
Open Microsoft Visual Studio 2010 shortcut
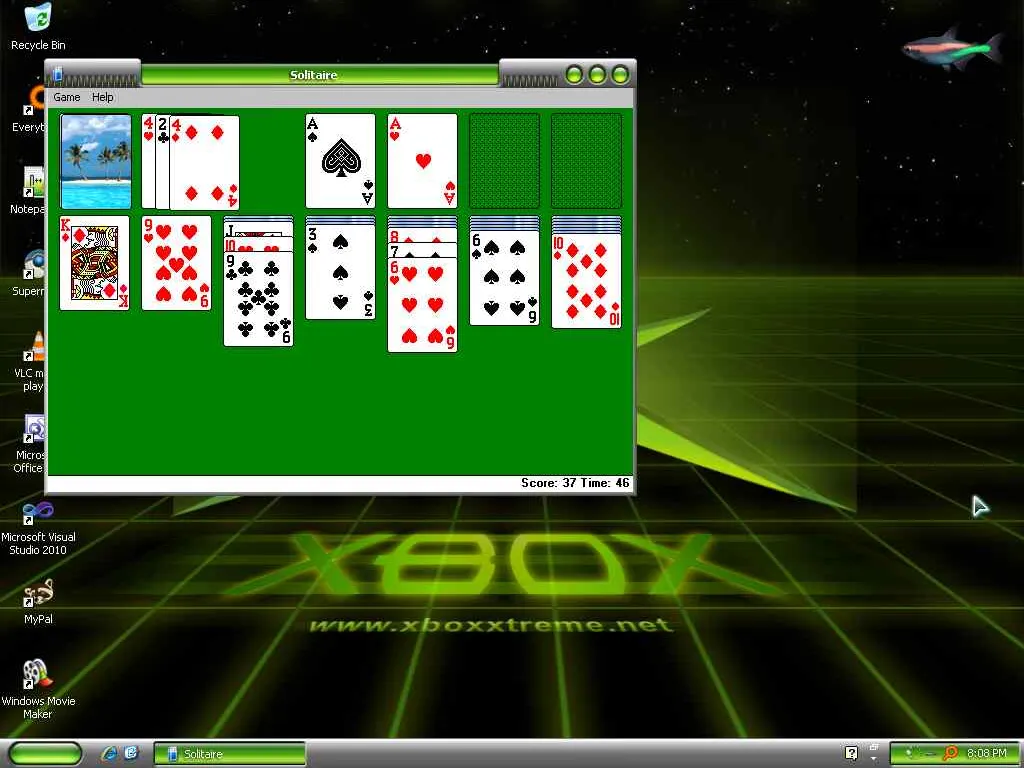38,528
